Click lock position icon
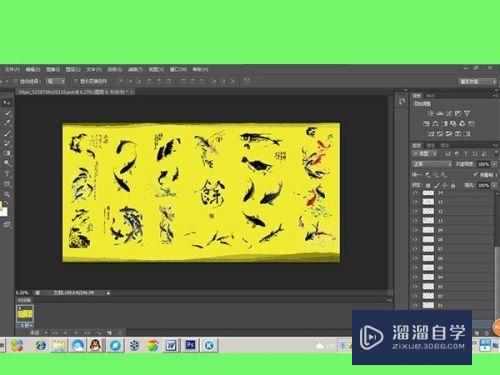 445,185
